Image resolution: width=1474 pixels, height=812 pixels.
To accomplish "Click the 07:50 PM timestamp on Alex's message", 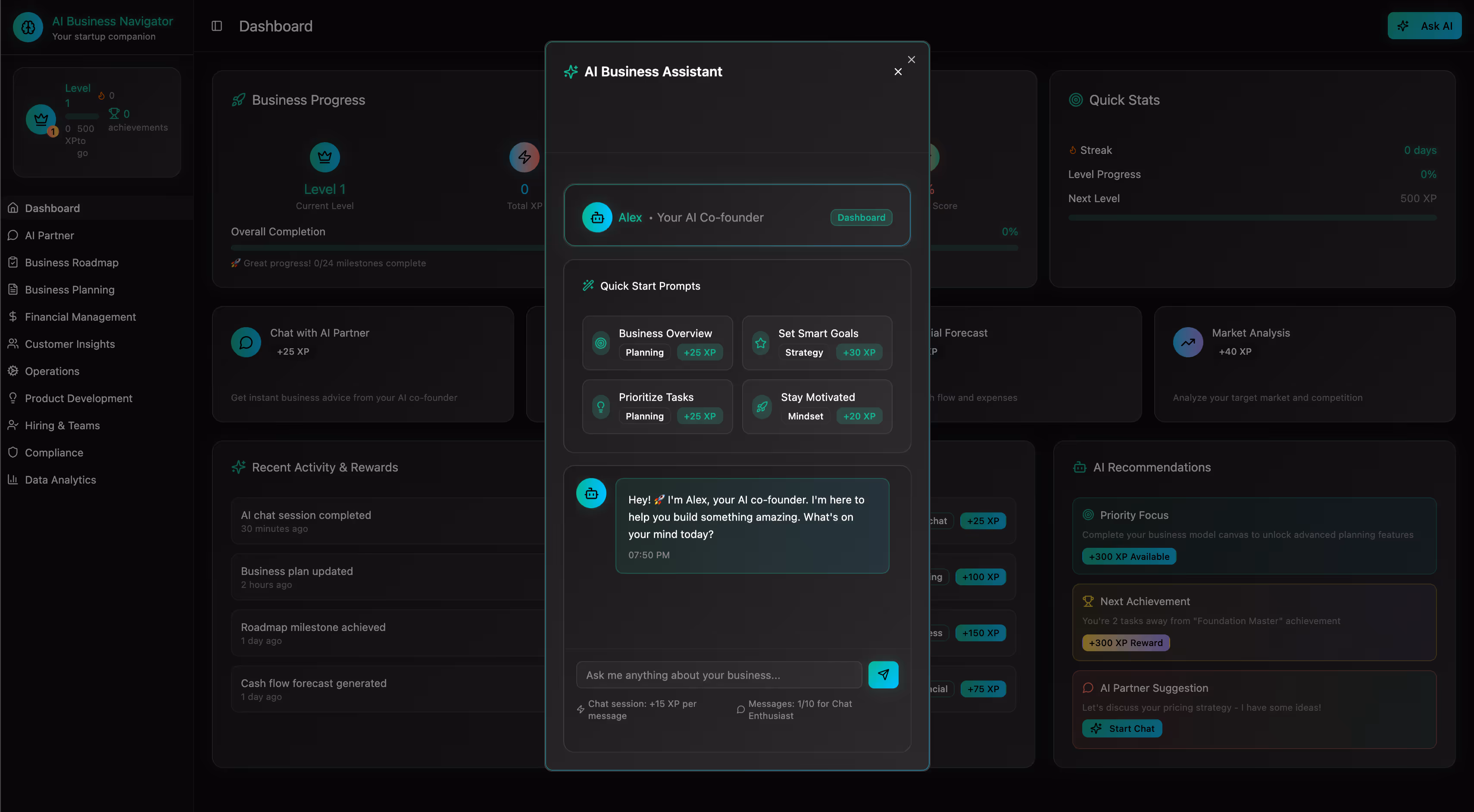I will pos(649,555).
